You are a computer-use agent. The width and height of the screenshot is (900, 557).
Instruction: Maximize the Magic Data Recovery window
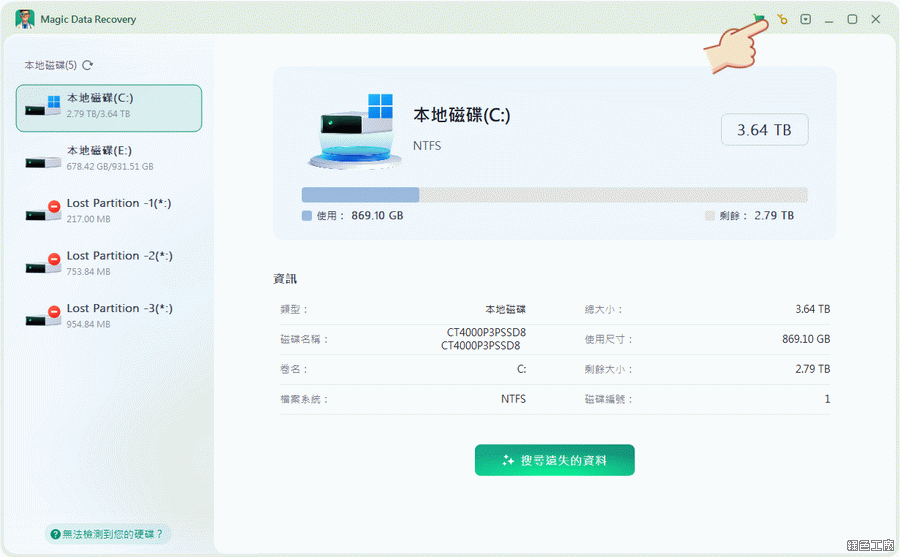click(x=852, y=19)
